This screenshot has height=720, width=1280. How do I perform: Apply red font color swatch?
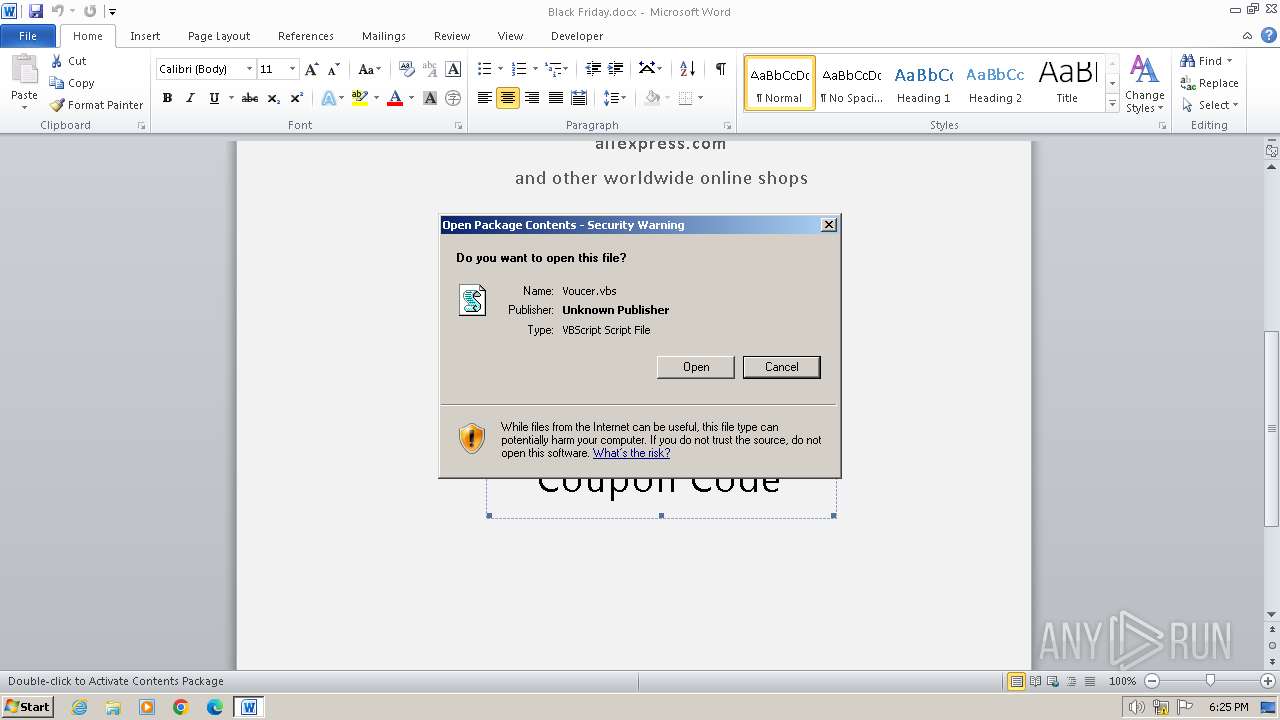[395, 98]
